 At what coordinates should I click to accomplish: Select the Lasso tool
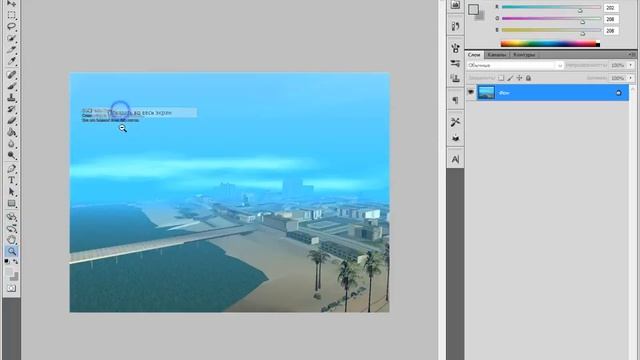click(11, 27)
